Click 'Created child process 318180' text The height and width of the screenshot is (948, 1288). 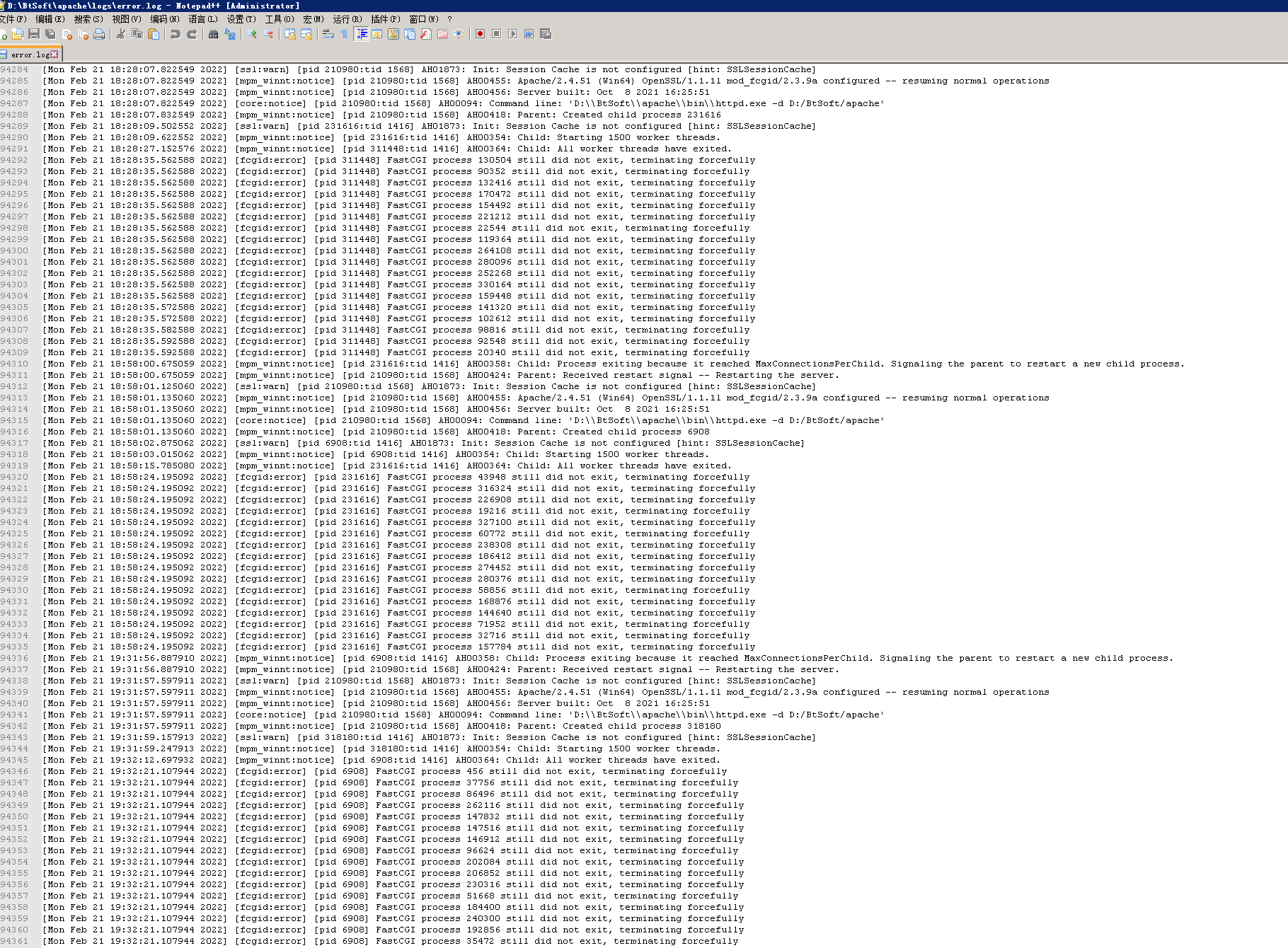tap(642, 726)
